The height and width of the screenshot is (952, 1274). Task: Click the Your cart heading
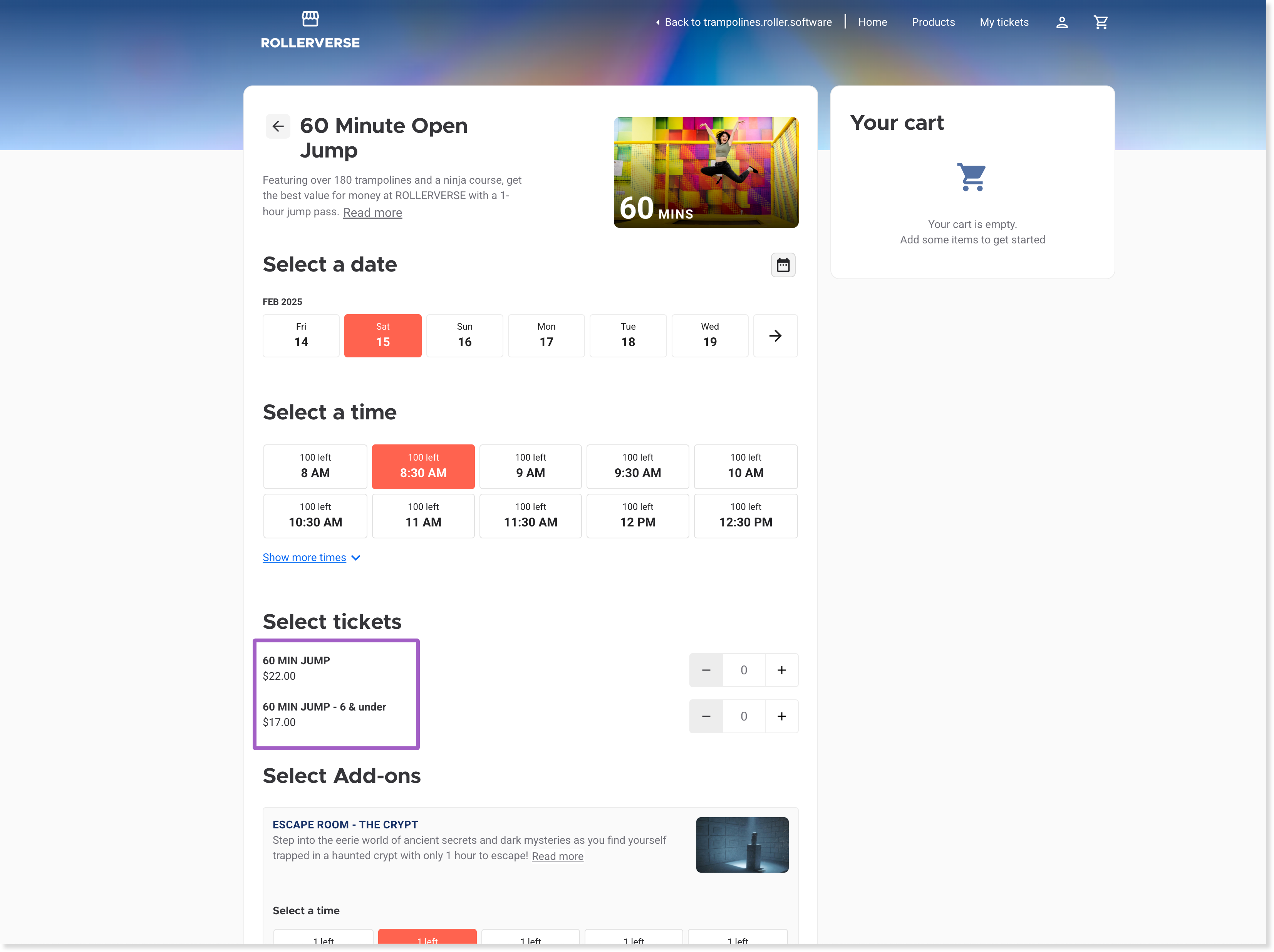(897, 123)
